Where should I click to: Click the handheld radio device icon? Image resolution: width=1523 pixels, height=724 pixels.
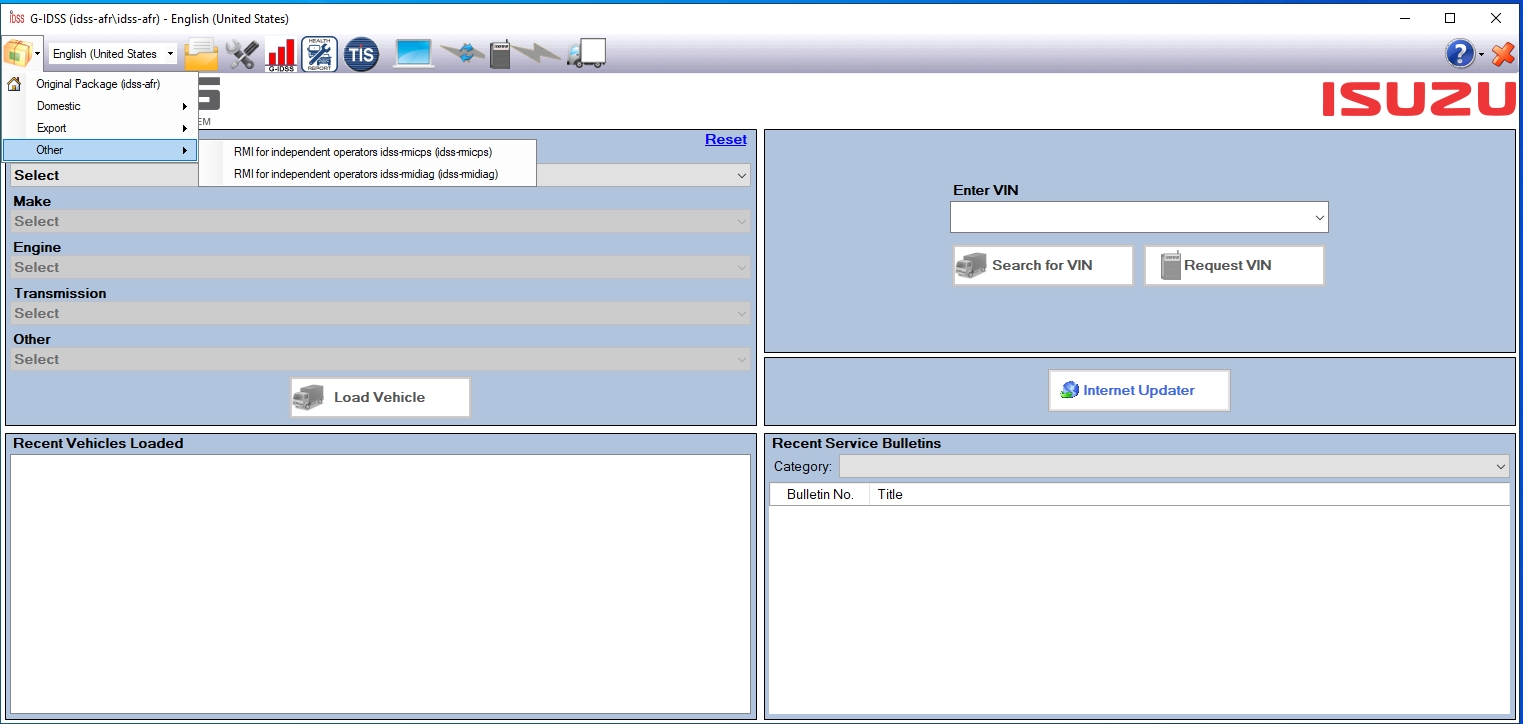500,53
